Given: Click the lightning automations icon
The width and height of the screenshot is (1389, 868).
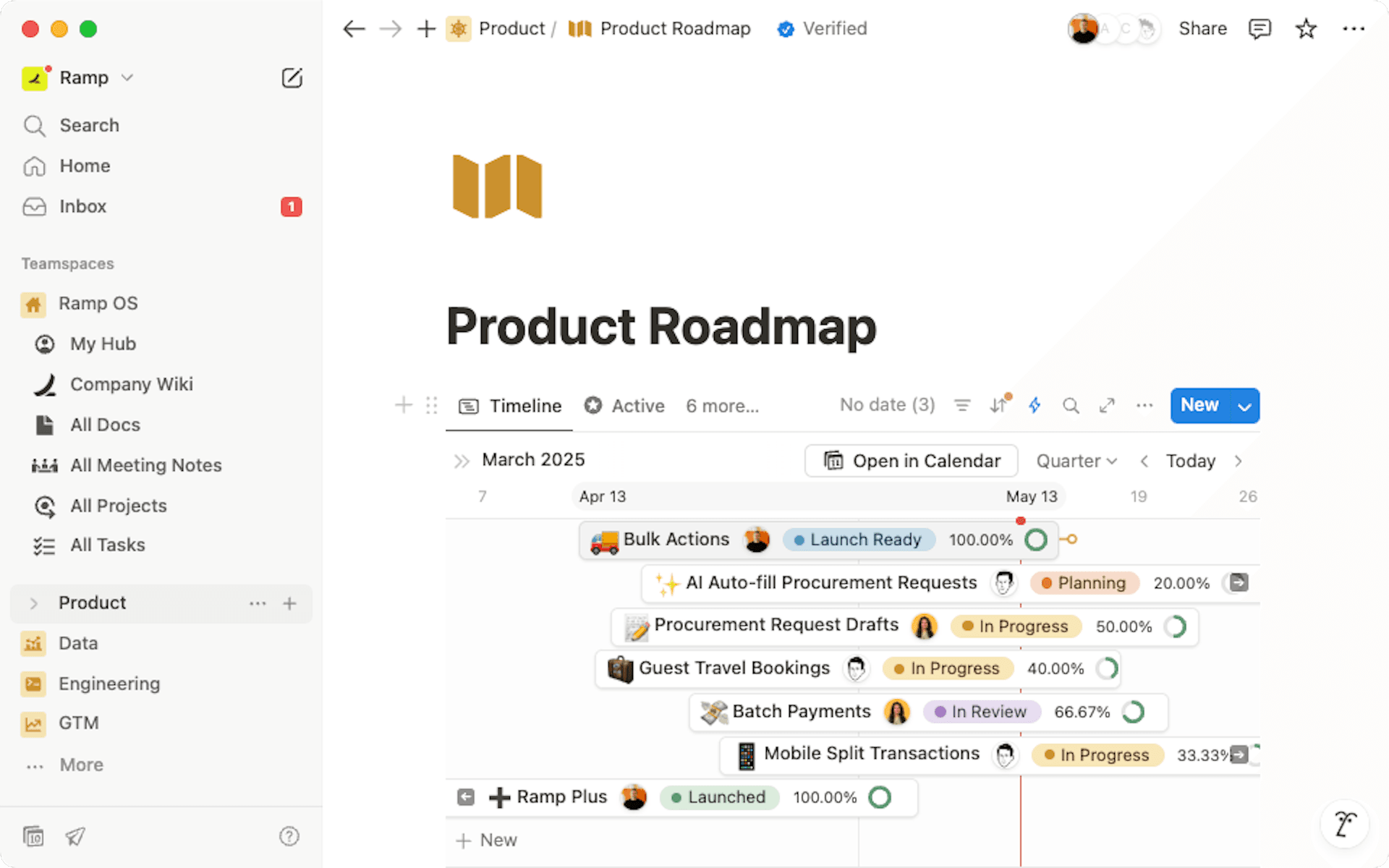Looking at the screenshot, I should tap(1035, 406).
